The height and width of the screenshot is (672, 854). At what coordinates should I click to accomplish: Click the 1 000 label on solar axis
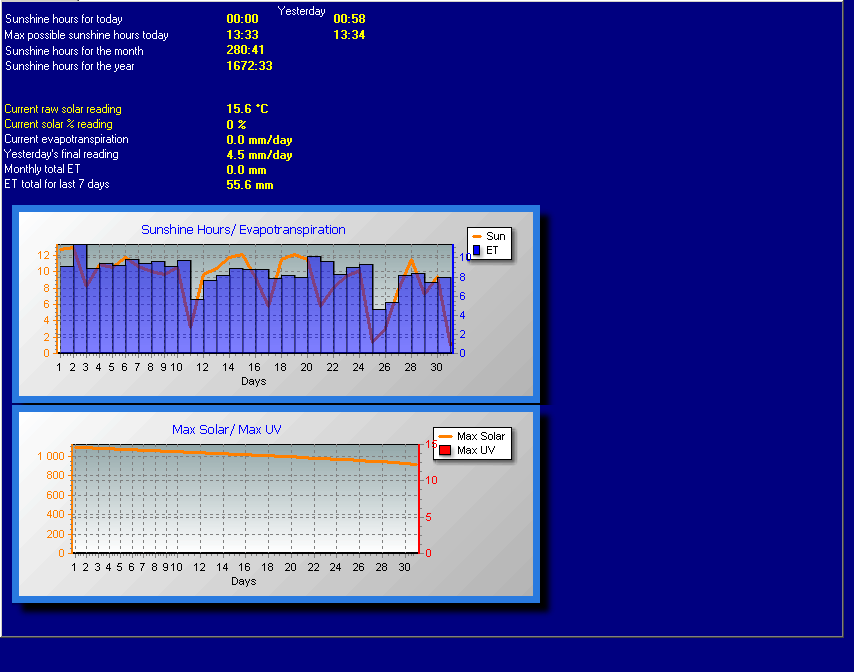51,456
